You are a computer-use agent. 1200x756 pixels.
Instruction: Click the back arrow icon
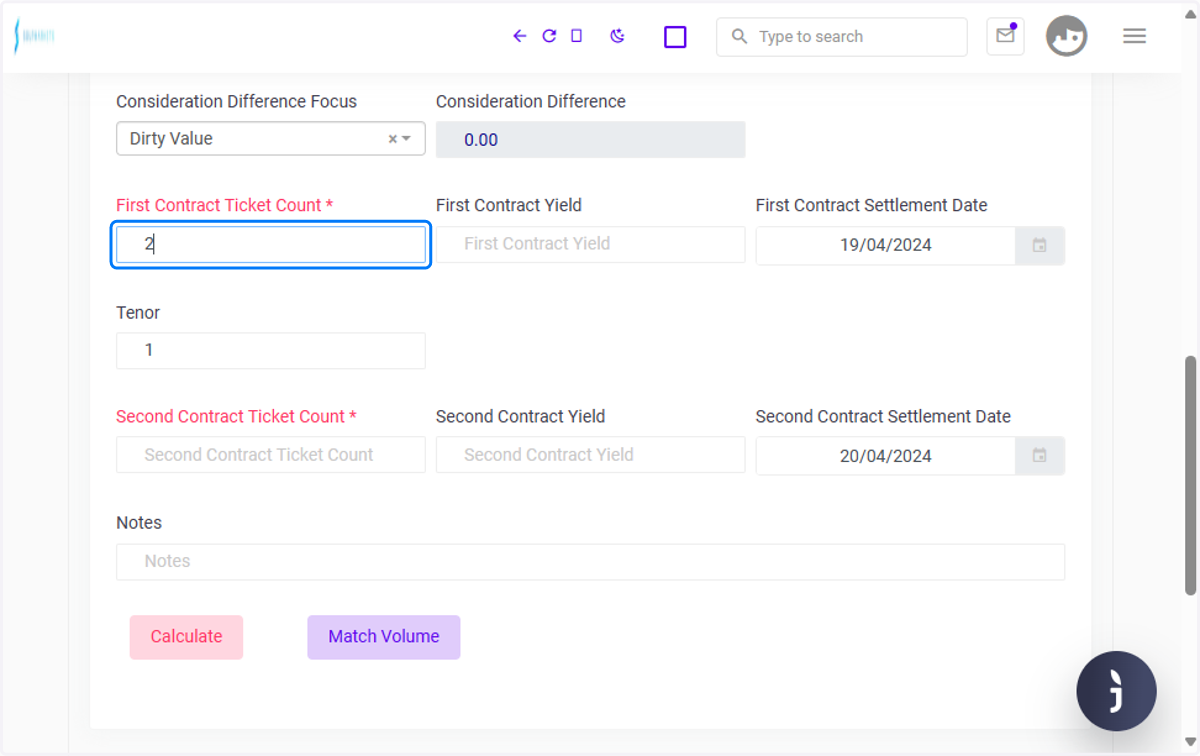519,36
